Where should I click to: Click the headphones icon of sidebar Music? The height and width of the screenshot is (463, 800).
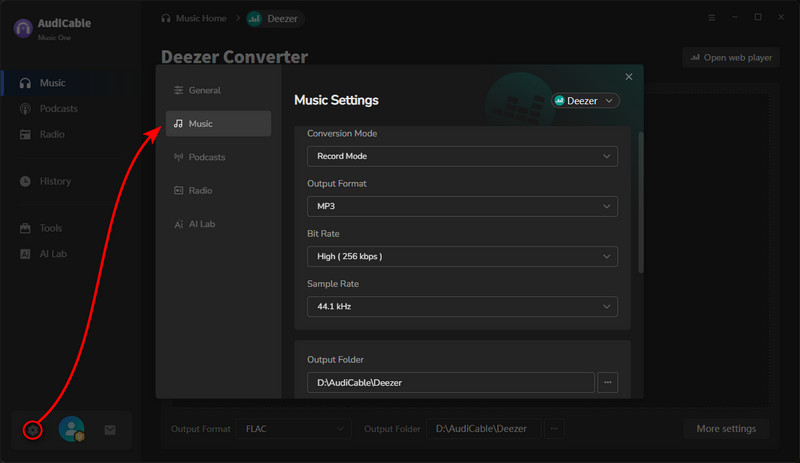(25, 83)
